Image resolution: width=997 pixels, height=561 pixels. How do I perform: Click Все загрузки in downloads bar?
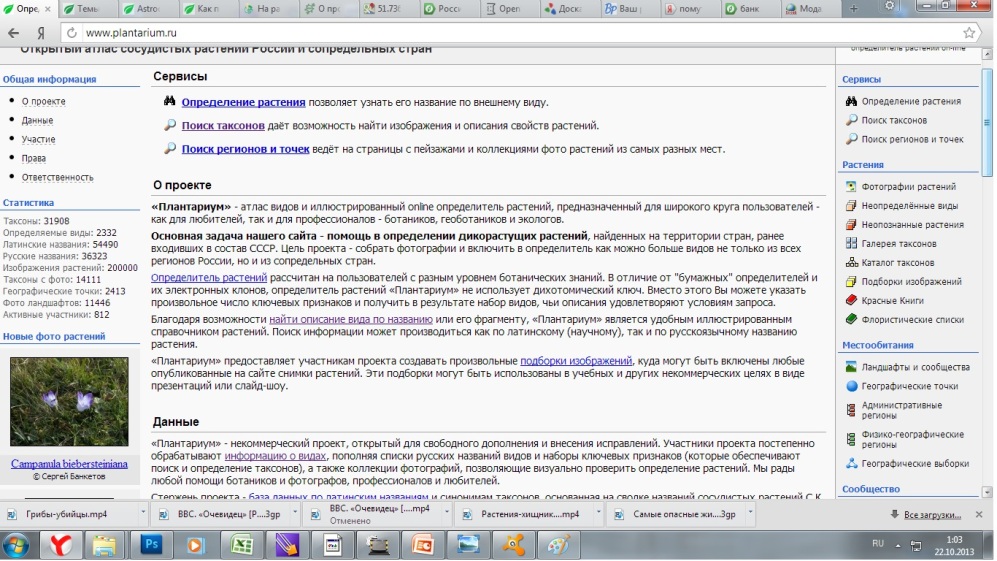(932, 514)
